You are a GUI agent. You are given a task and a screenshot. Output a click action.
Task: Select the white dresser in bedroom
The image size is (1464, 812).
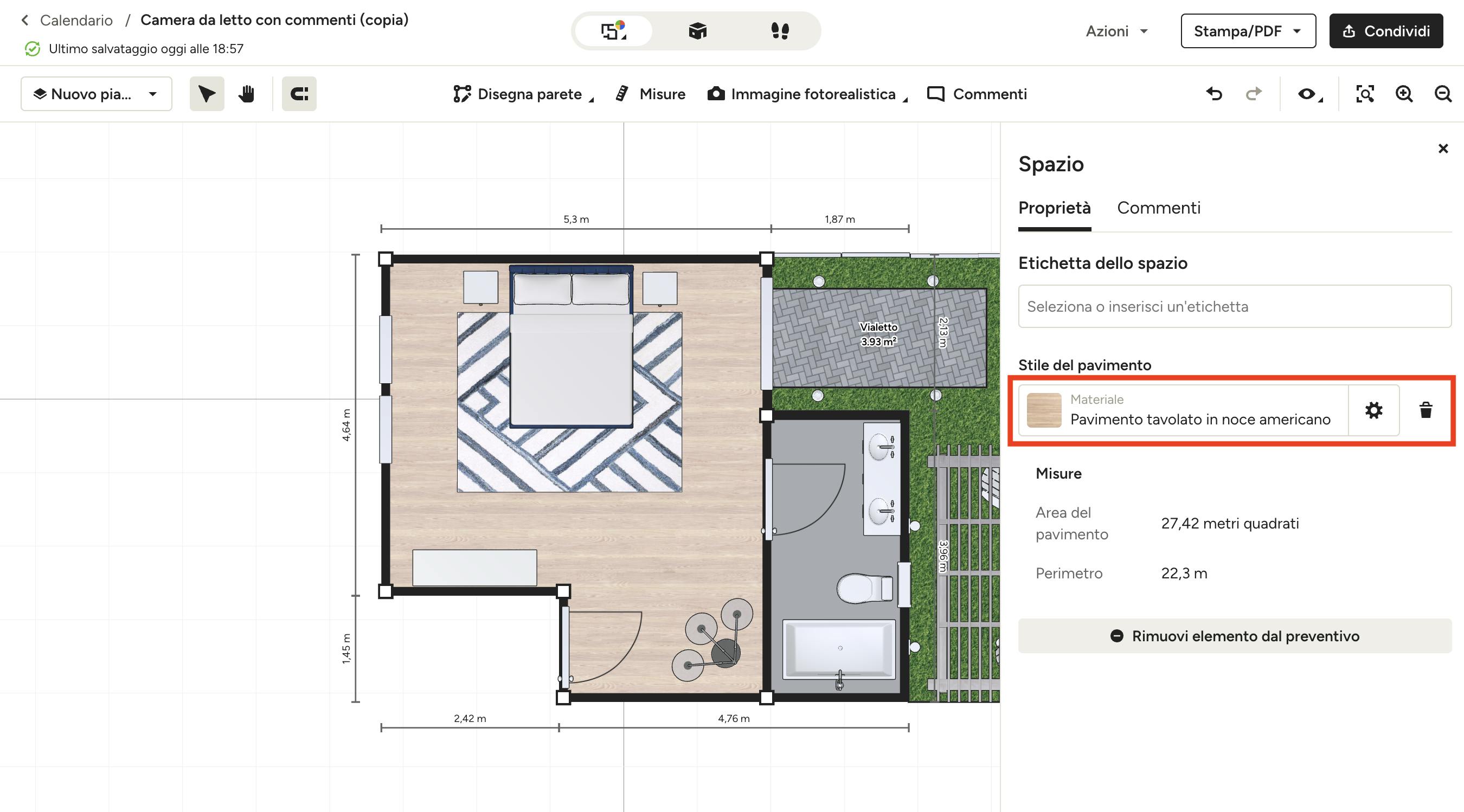pos(474,567)
